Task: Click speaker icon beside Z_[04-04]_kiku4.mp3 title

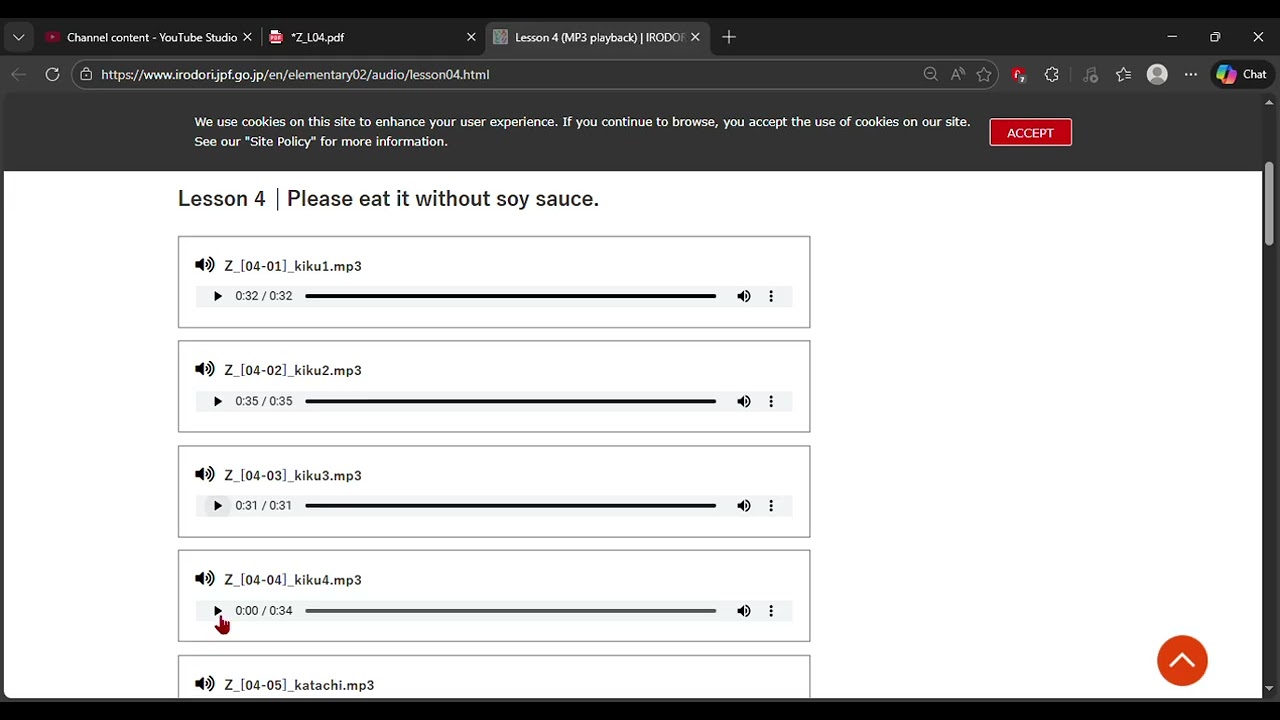Action: (205, 578)
